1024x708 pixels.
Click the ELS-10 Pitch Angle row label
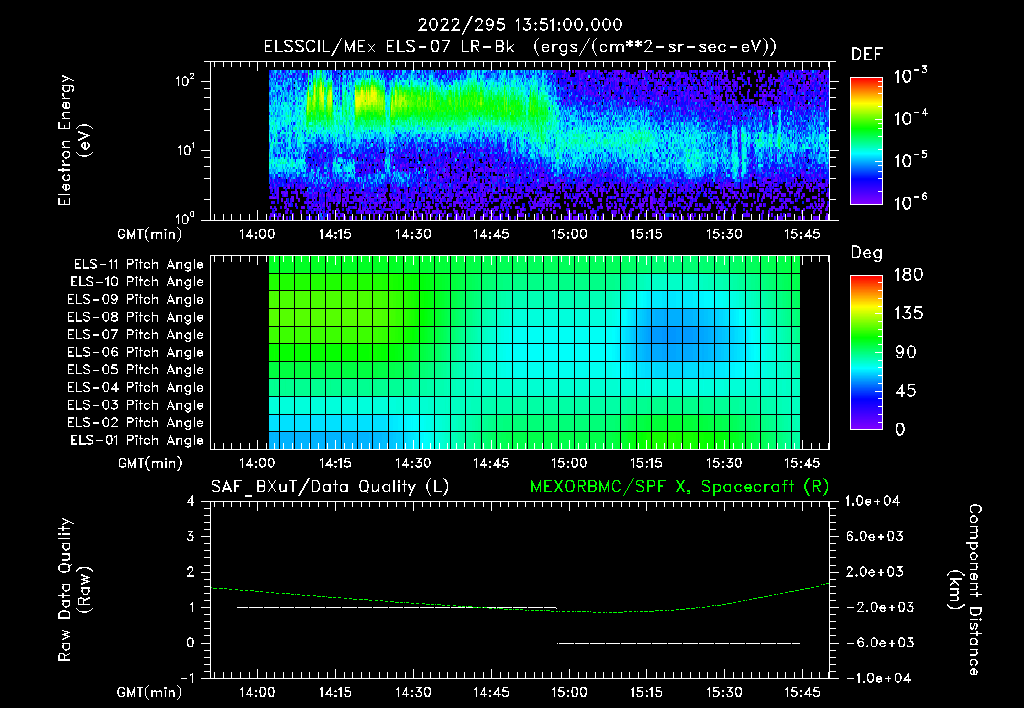point(137,282)
